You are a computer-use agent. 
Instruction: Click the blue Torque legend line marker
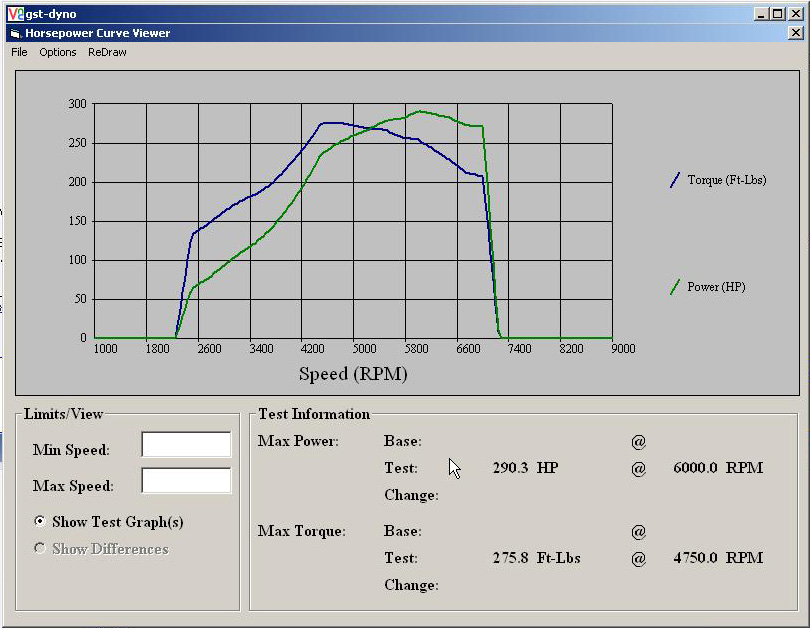point(675,181)
